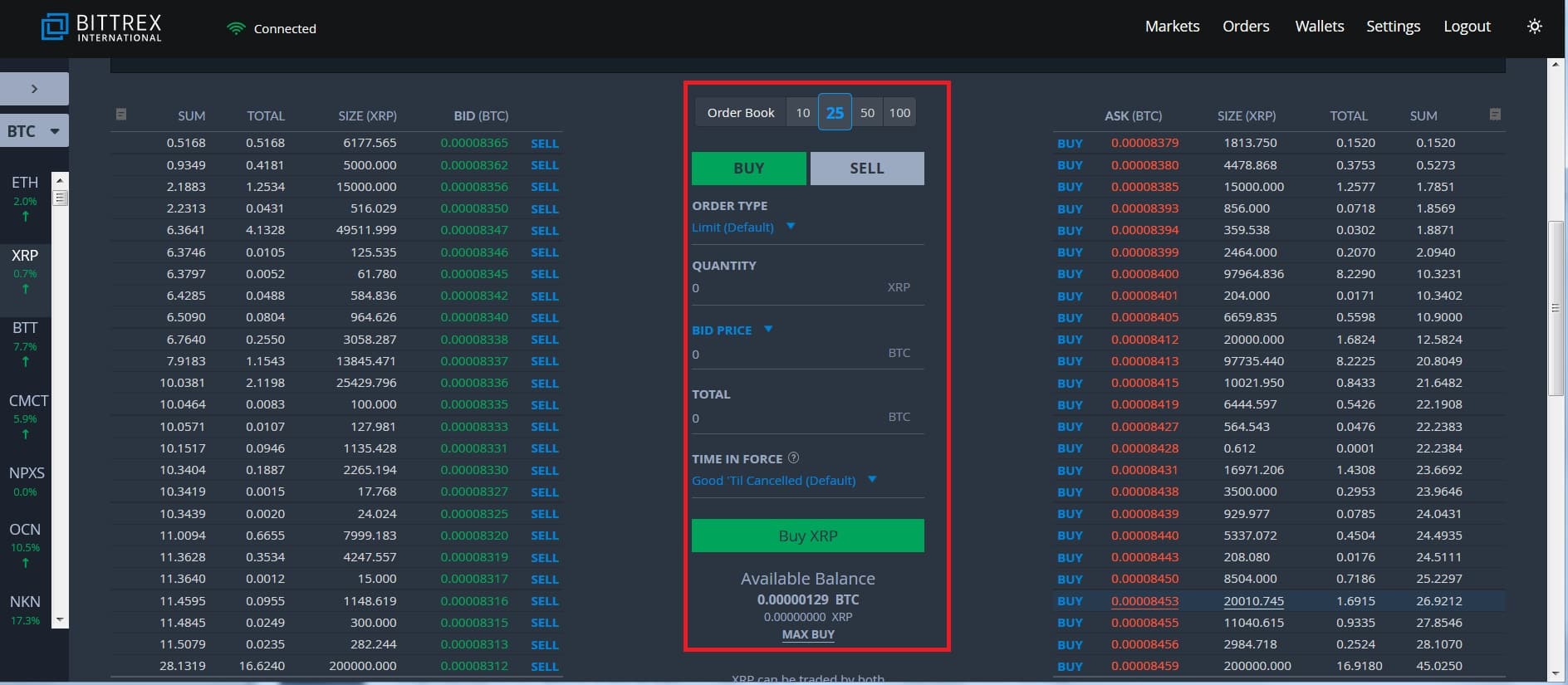Screen dimensions: 1568x685
Task: Click page scrollbar up arrow
Action: tap(1556, 64)
